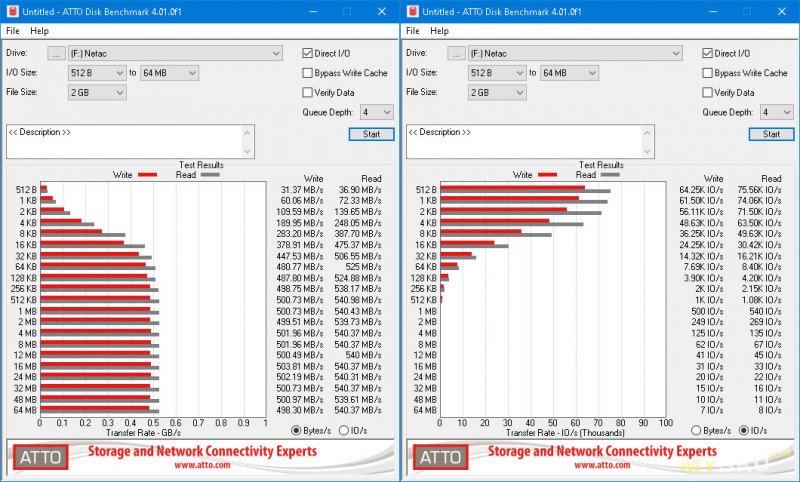The width and height of the screenshot is (800, 482).
Task: Close the right ATTO window
Action: point(782,11)
